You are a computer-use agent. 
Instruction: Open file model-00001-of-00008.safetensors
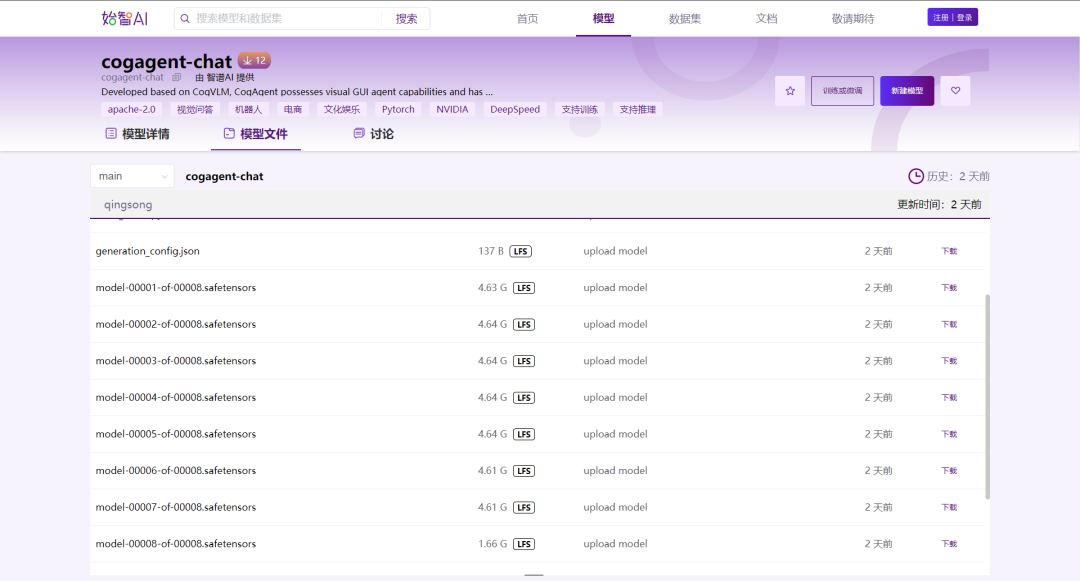[176, 288]
